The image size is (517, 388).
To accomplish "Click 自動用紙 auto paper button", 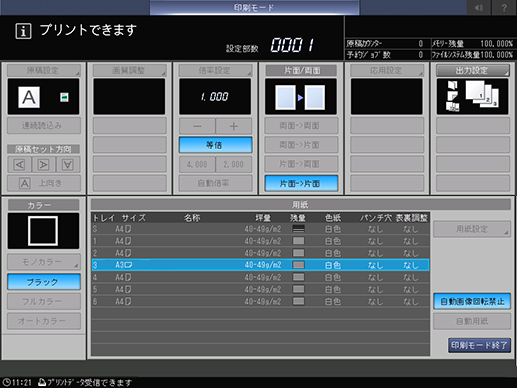I will click(x=472, y=321).
